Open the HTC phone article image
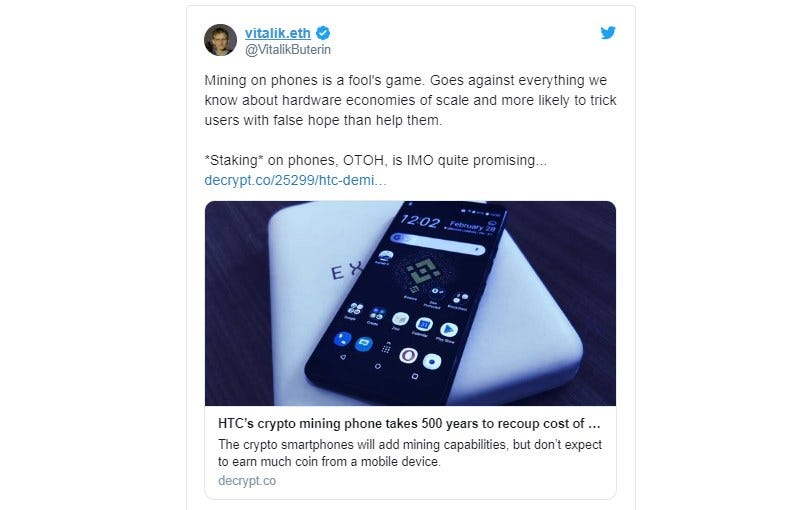 [410, 303]
